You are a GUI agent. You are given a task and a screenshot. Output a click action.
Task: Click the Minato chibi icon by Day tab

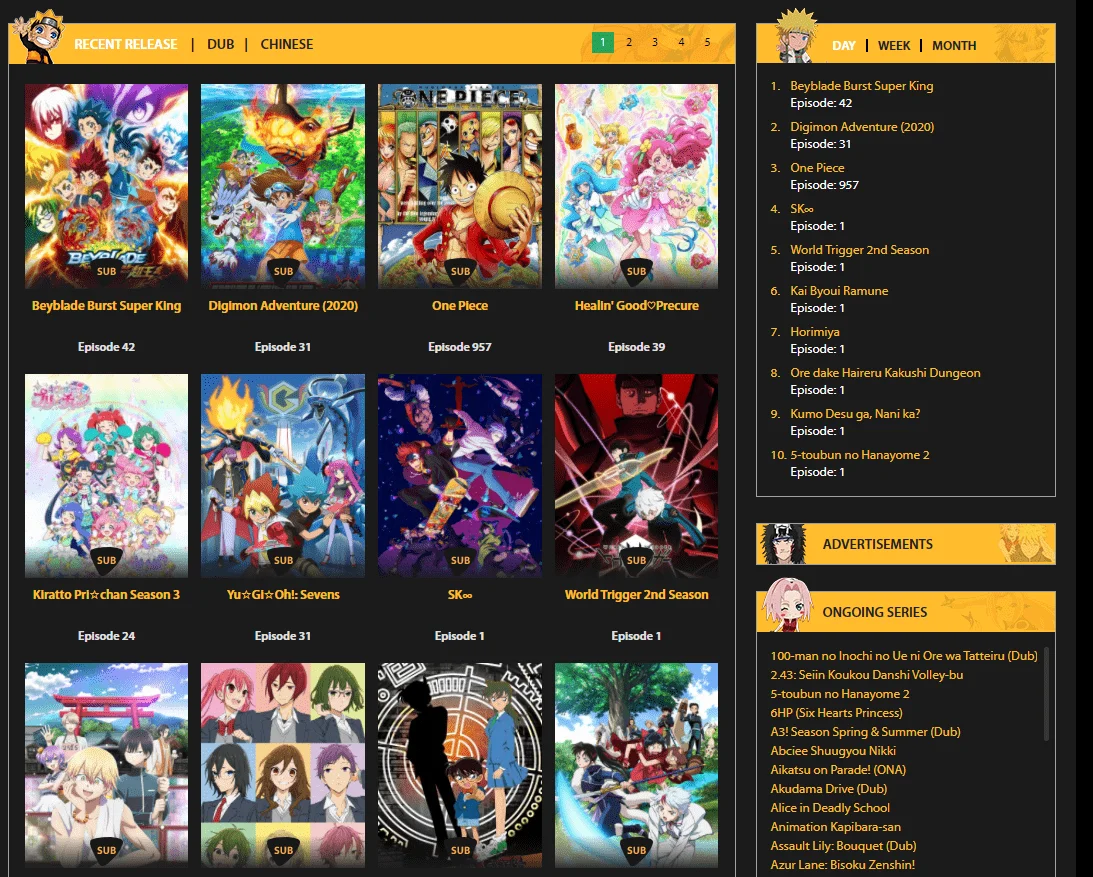(x=795, y=35)
